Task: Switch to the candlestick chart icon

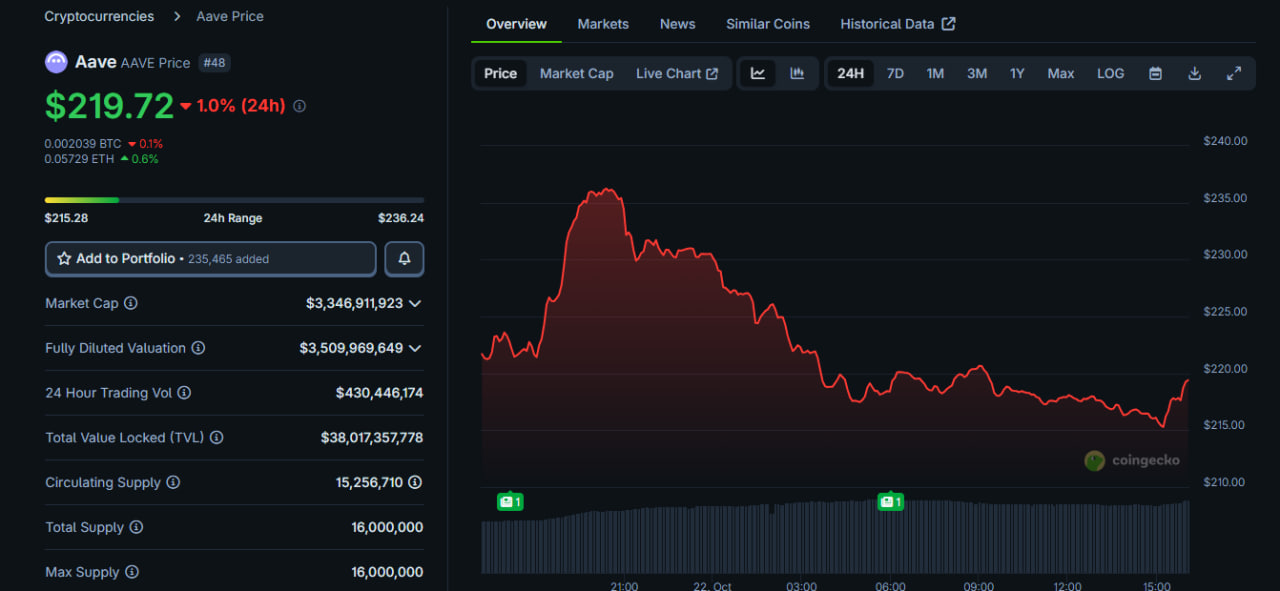Action: coord(797,73)
